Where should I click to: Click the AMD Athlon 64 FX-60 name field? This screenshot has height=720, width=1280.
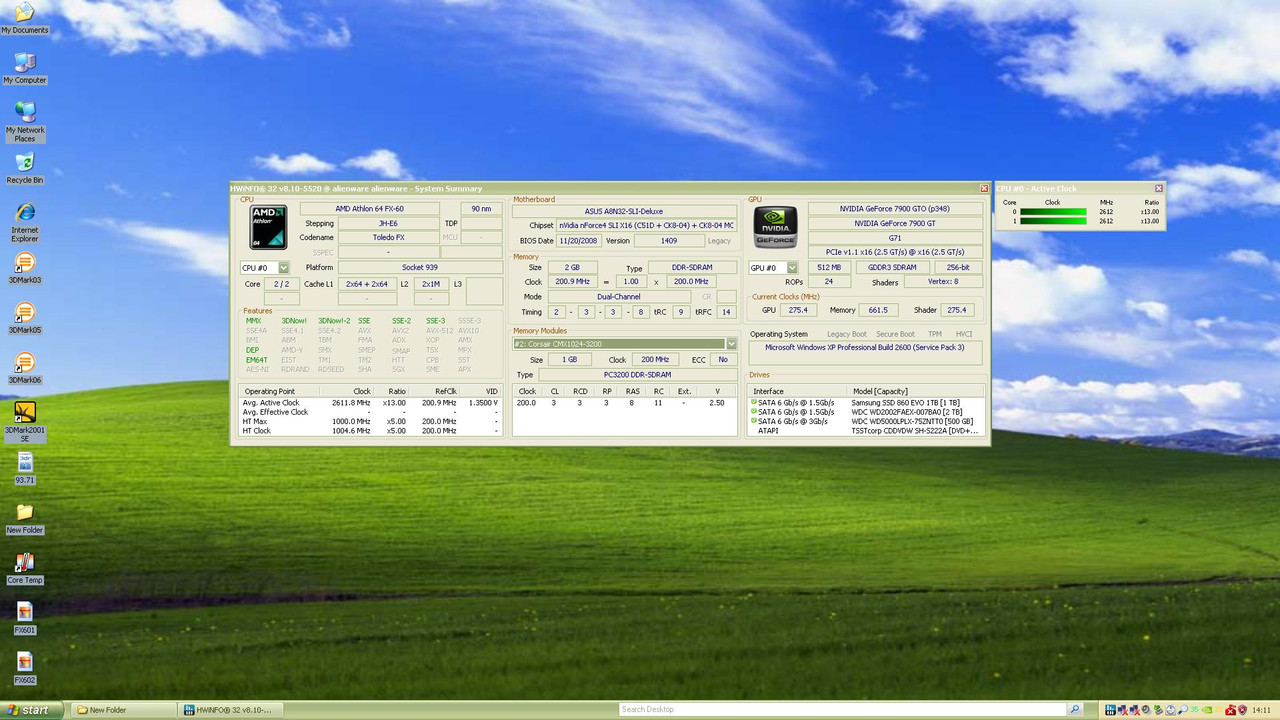371,209
